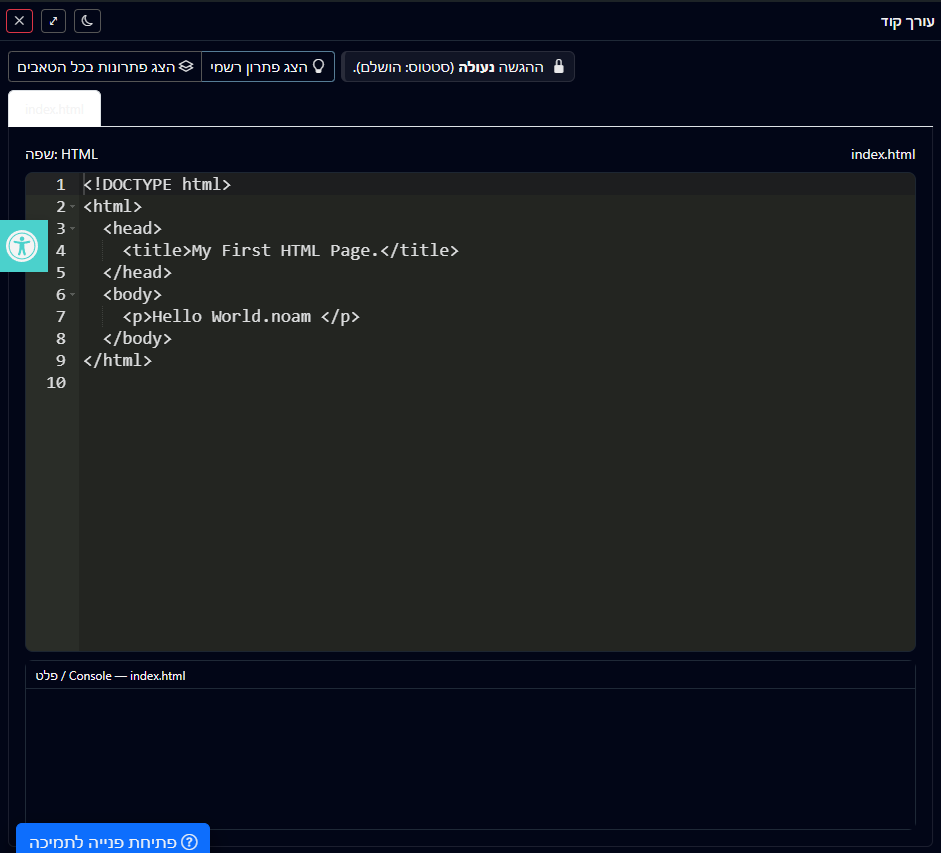941x853 pixels.
Task: Open support request פתיחת פנייה לתמיכה
Action: (113, 839)
